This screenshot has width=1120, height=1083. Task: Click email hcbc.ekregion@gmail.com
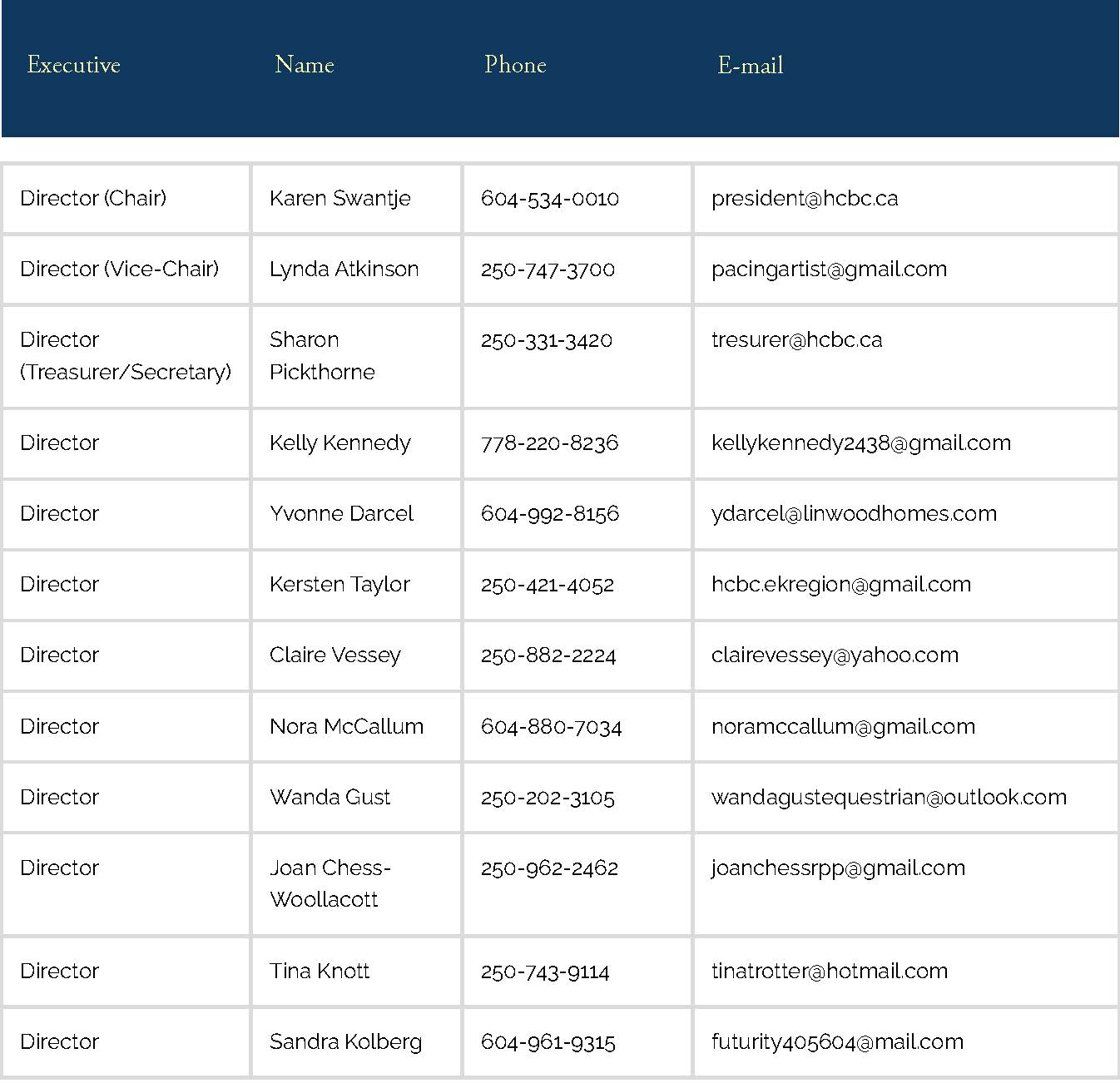pos(841,584)
